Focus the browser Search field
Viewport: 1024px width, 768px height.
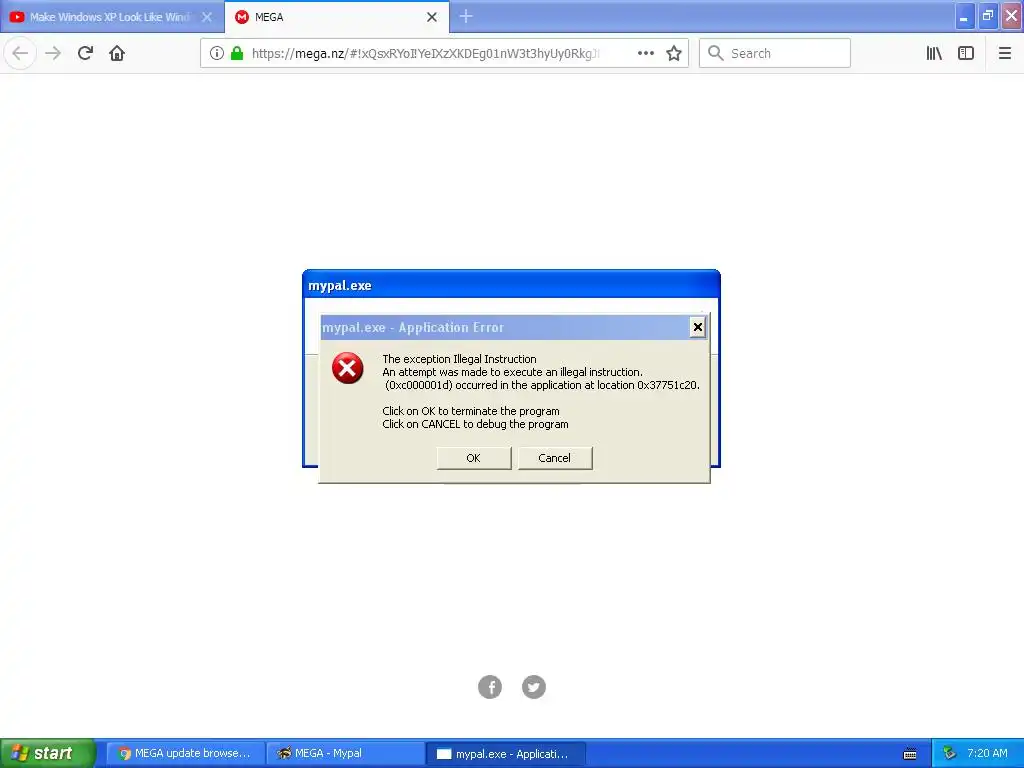[775, 53]
